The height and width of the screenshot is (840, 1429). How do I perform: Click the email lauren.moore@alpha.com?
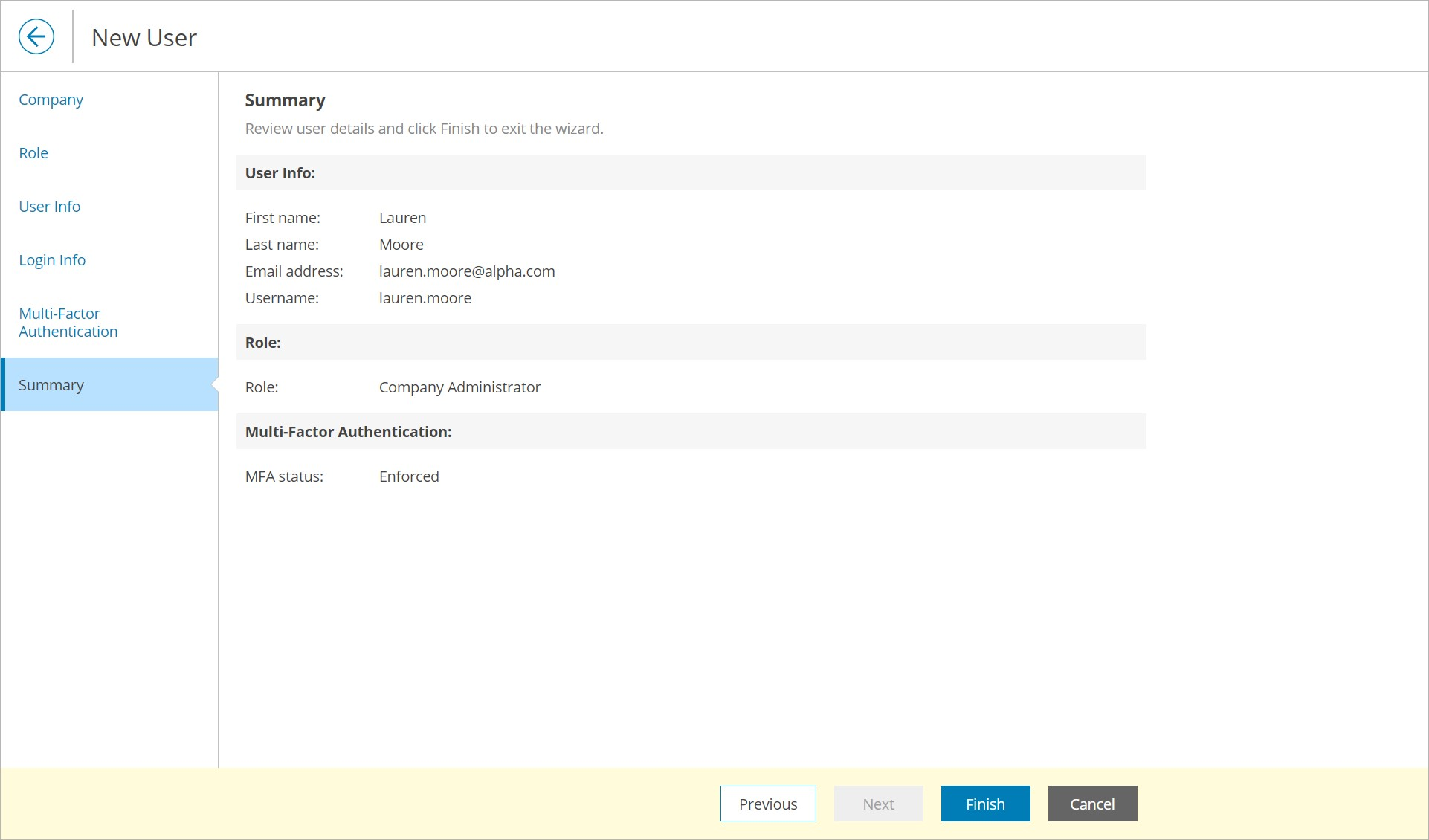click(x=467, y=271)
